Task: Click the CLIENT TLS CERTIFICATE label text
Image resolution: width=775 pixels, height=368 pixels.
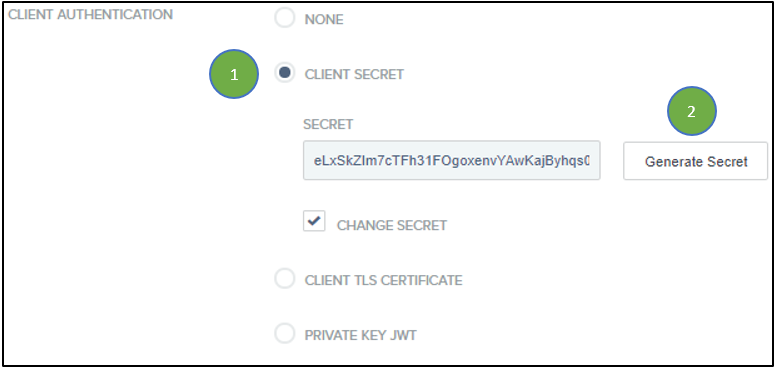Action: click(x=384, y=281)
